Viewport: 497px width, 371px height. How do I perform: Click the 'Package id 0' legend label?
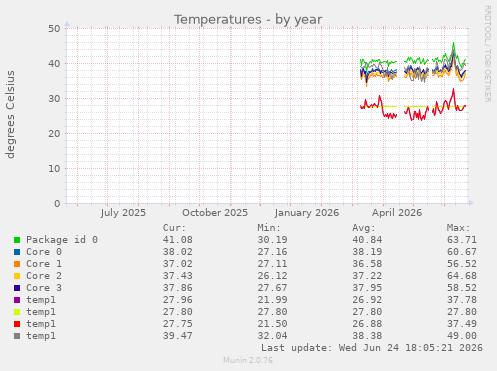(62, 240)
